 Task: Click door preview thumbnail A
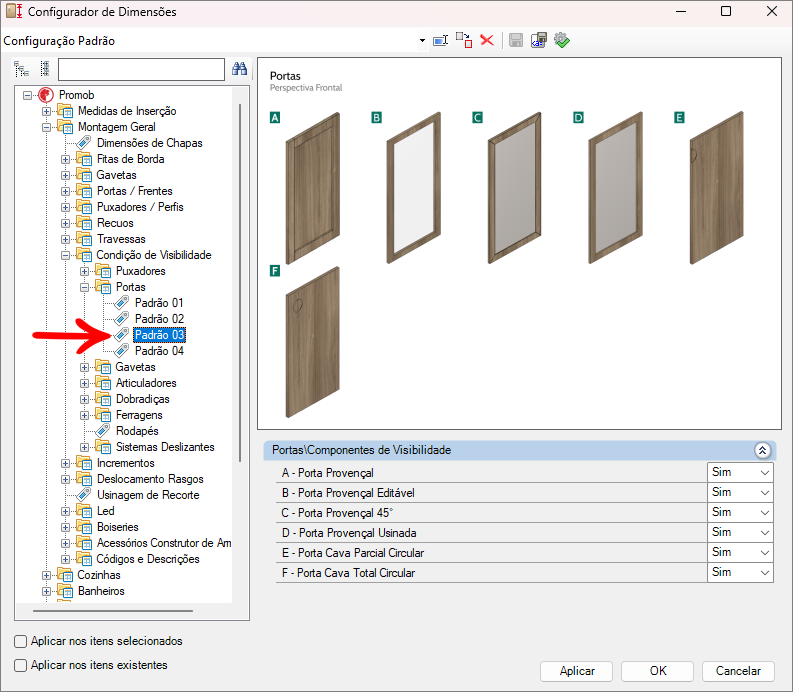(313, 188)
